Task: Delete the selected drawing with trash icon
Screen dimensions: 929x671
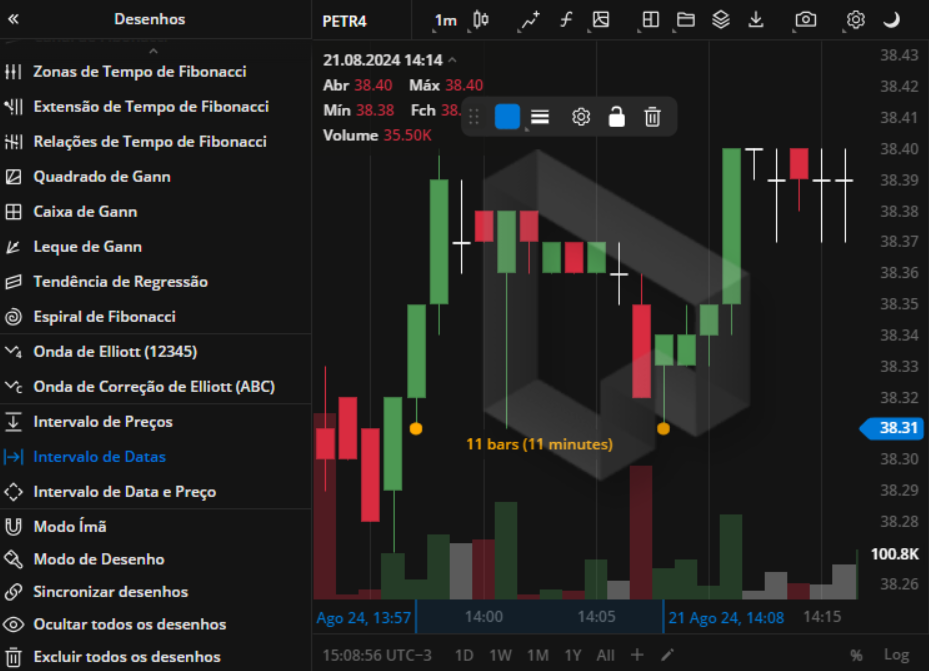Action: point(652,117)
